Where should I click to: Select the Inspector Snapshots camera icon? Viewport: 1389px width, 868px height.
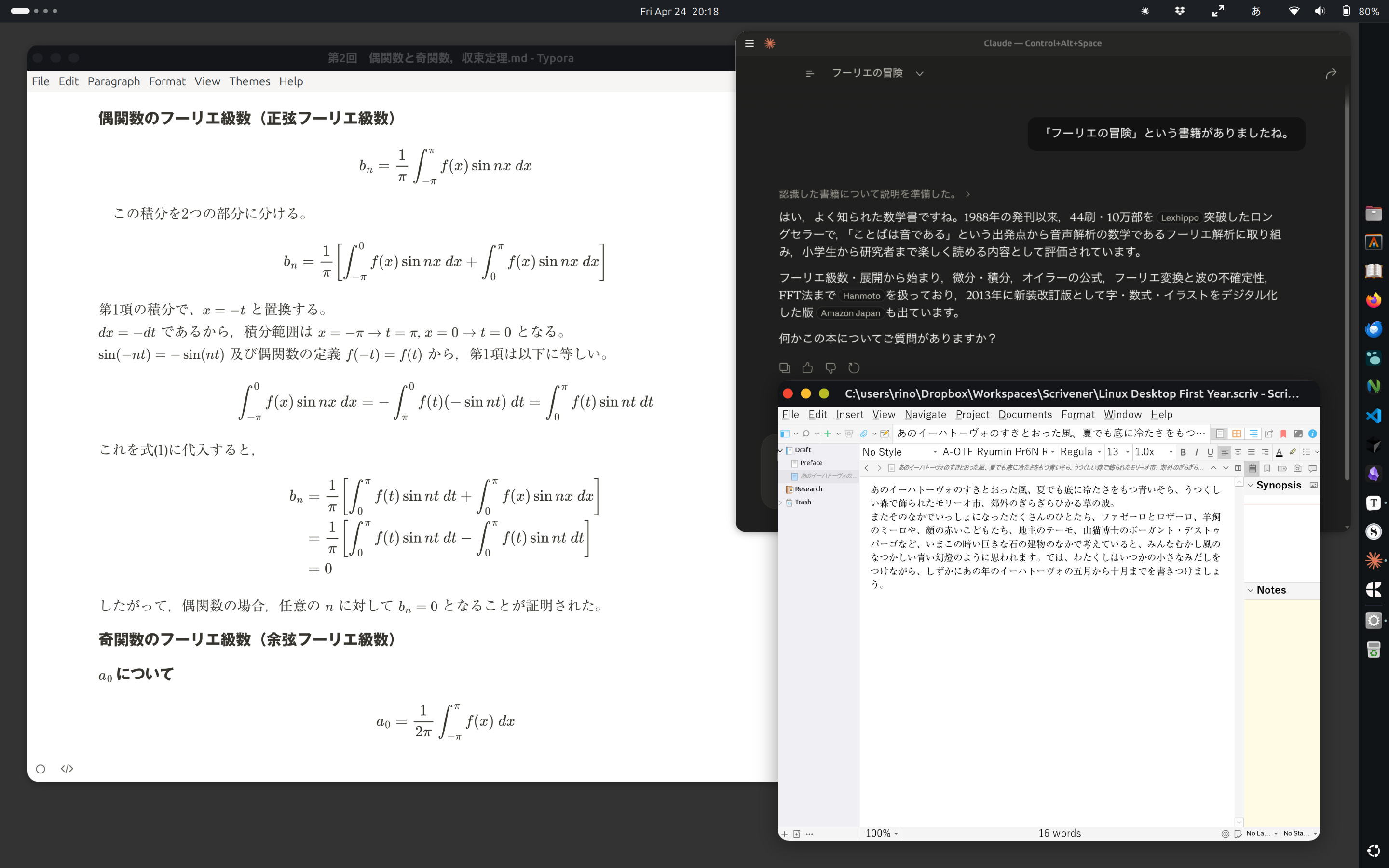[1297, 468]
